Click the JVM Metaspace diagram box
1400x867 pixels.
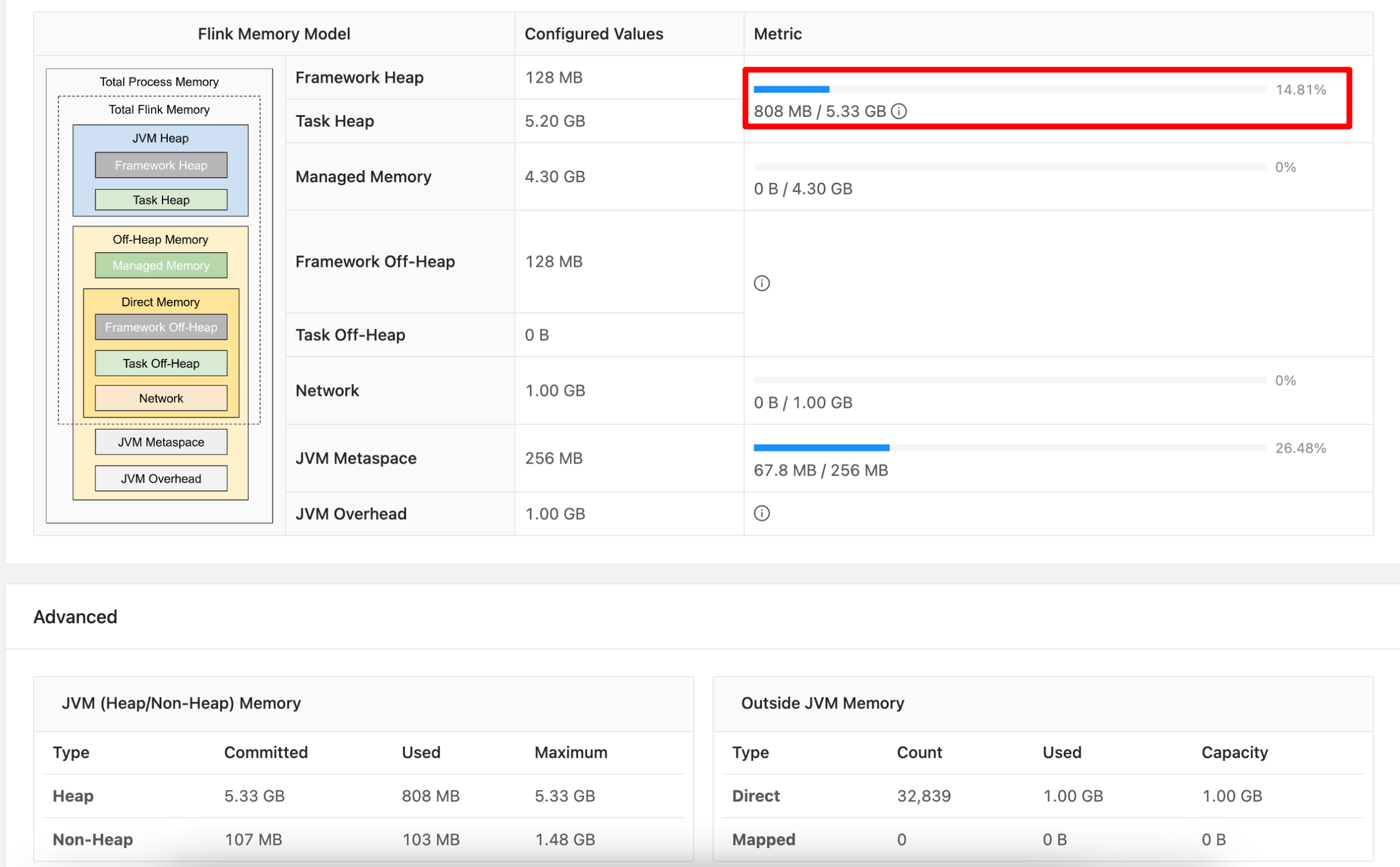click(161, 442)
